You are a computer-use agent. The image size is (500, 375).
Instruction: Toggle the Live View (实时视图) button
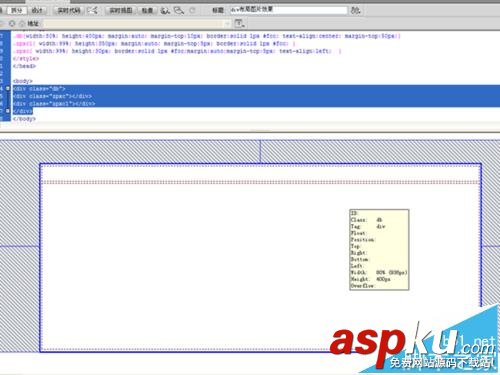121,10
